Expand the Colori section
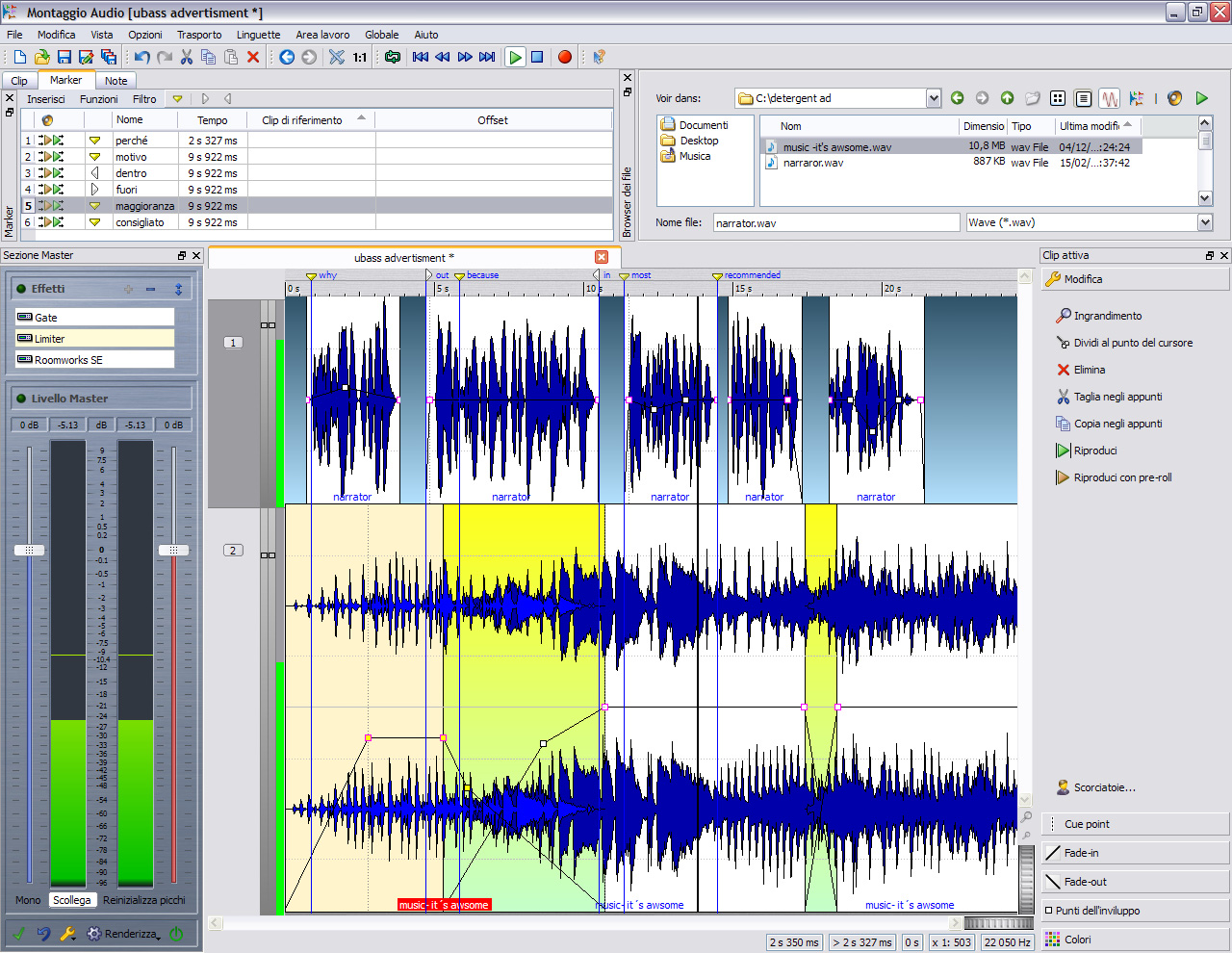Viewport: 1232px width, 953px height. coord(1135,940)
